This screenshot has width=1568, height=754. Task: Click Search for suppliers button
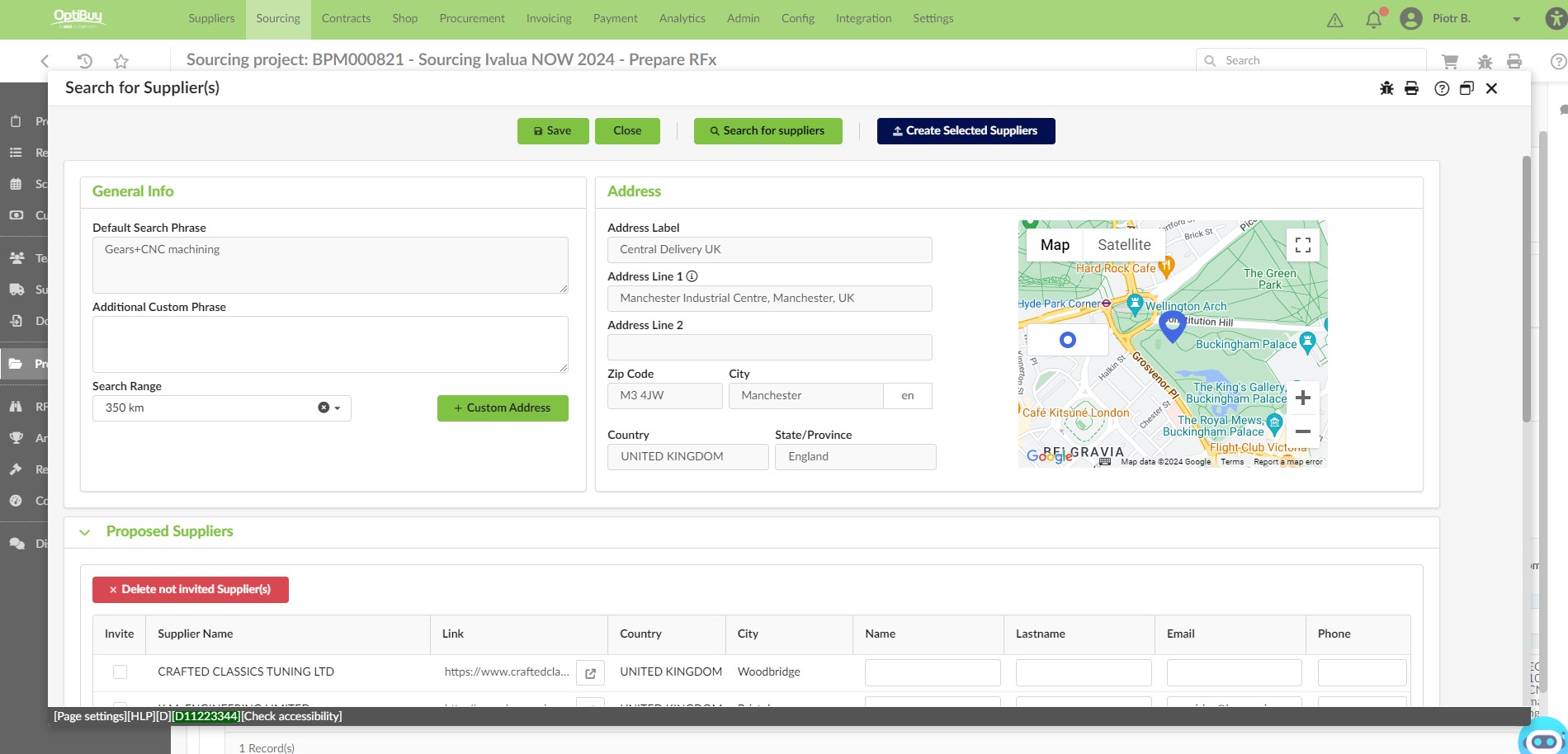767,131
